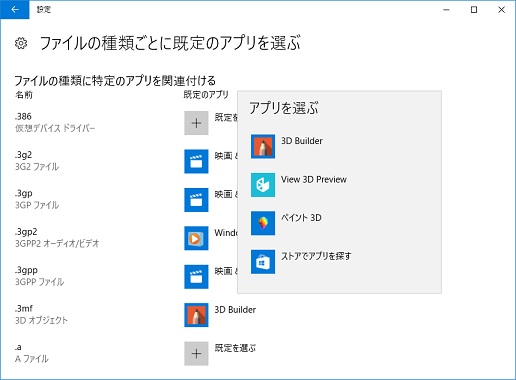Click the .3gp extension name
The height and width of the screenshot is (380, 516).
[23, 193]
